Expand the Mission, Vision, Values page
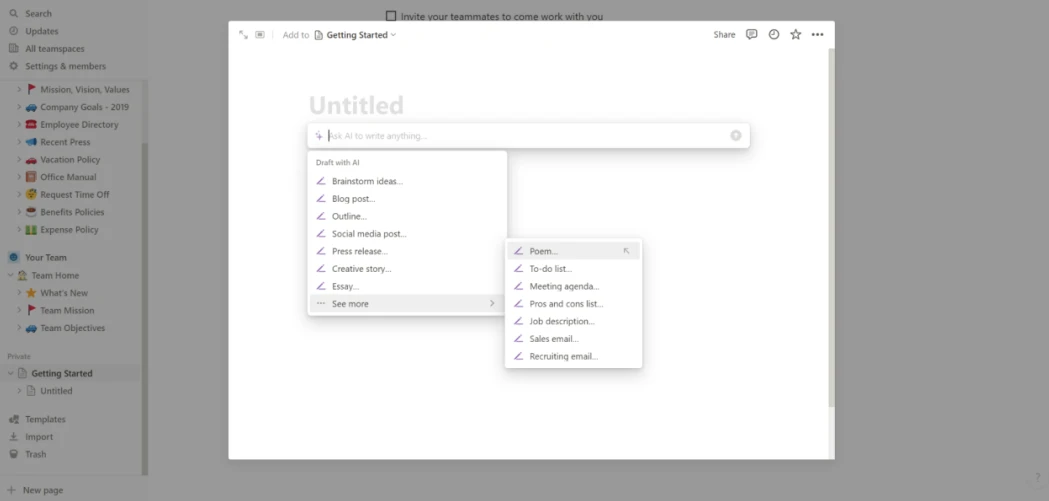 [x=19, y=90]
